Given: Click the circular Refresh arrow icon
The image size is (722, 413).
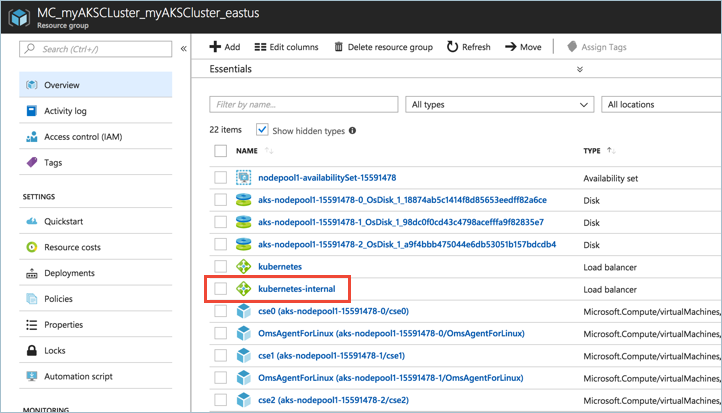Looking at the screenshot, I should 453,47.
